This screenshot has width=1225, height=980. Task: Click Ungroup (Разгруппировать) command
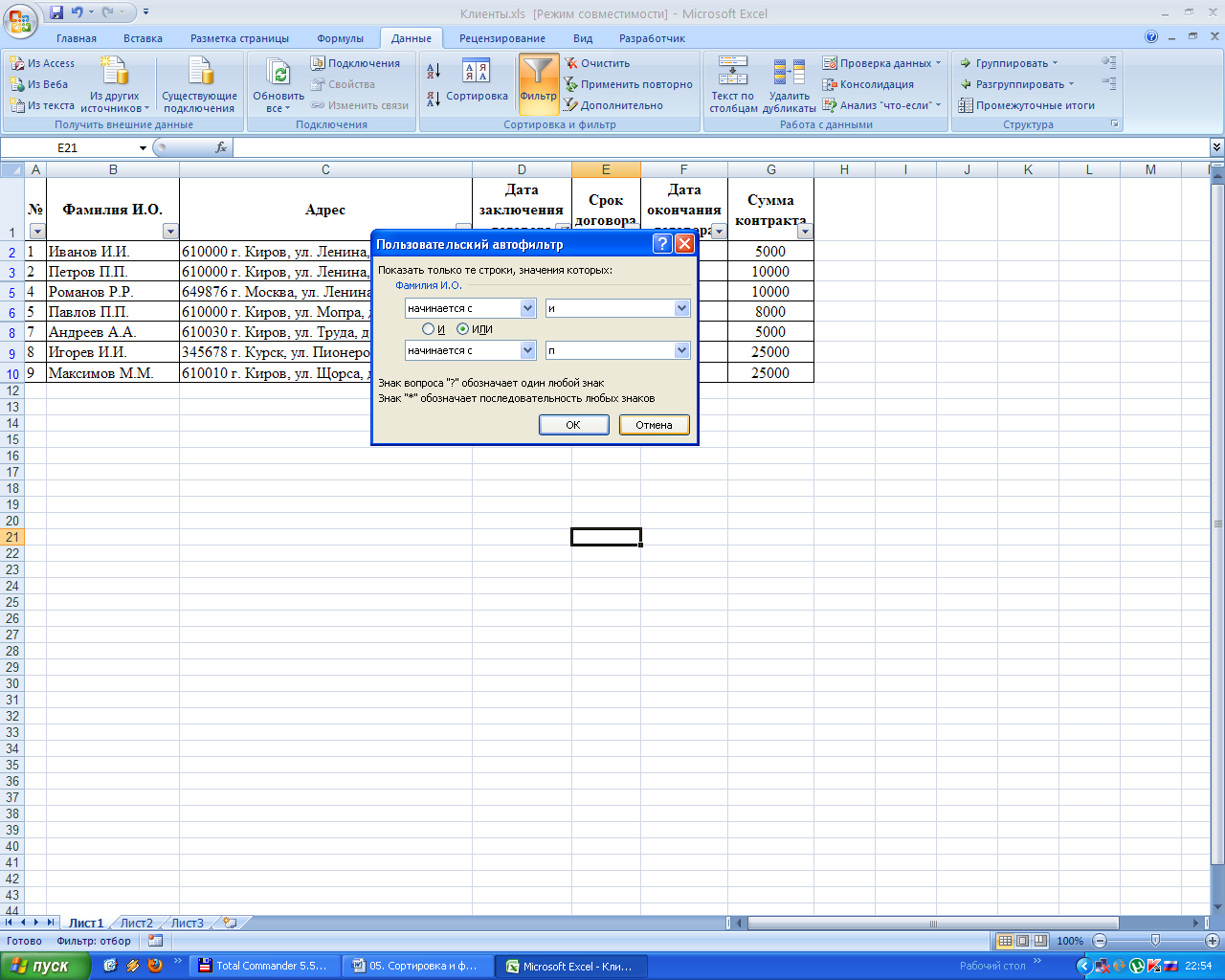click(x=1016, y=84)
